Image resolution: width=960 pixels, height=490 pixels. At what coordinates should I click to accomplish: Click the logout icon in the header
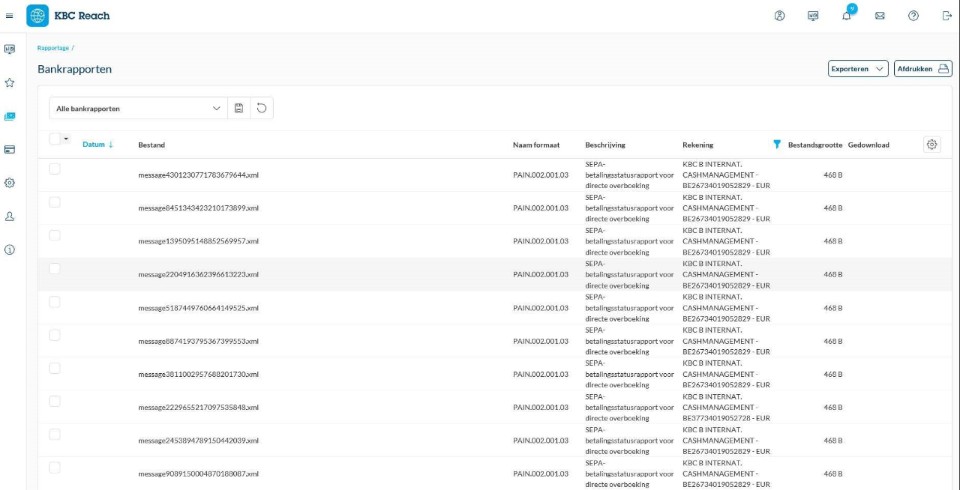pyautogui.click(x=946, y=16)
